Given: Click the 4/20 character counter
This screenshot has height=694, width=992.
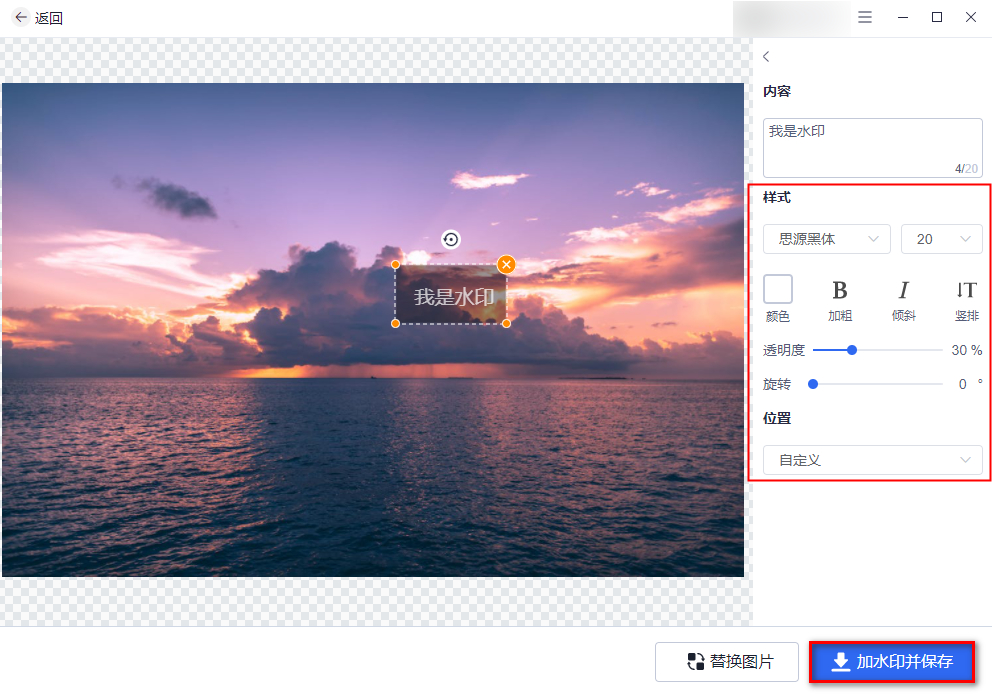Looking at the screenshot, I should (966, 169).
